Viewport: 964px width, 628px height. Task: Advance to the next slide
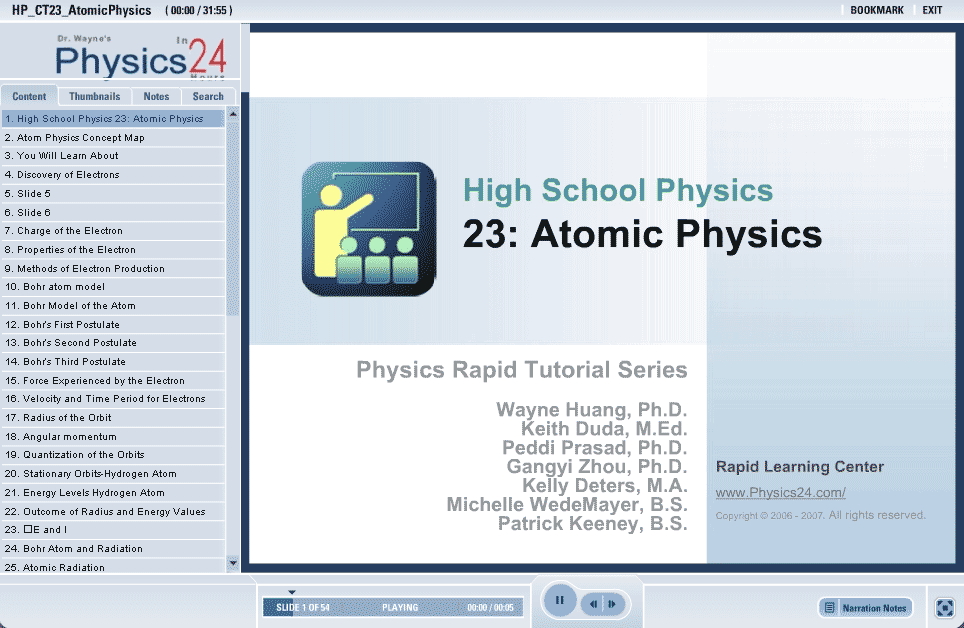(612, 604)
